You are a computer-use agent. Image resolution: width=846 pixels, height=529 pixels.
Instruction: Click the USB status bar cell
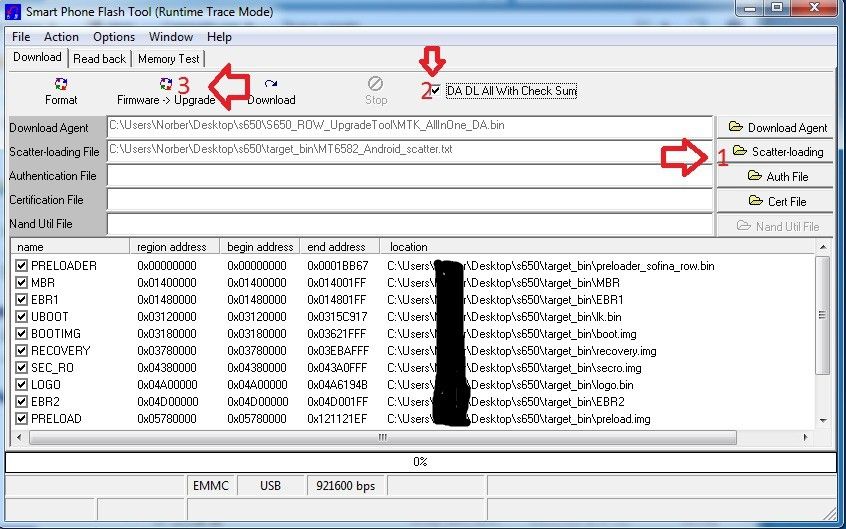click(270, 485)
